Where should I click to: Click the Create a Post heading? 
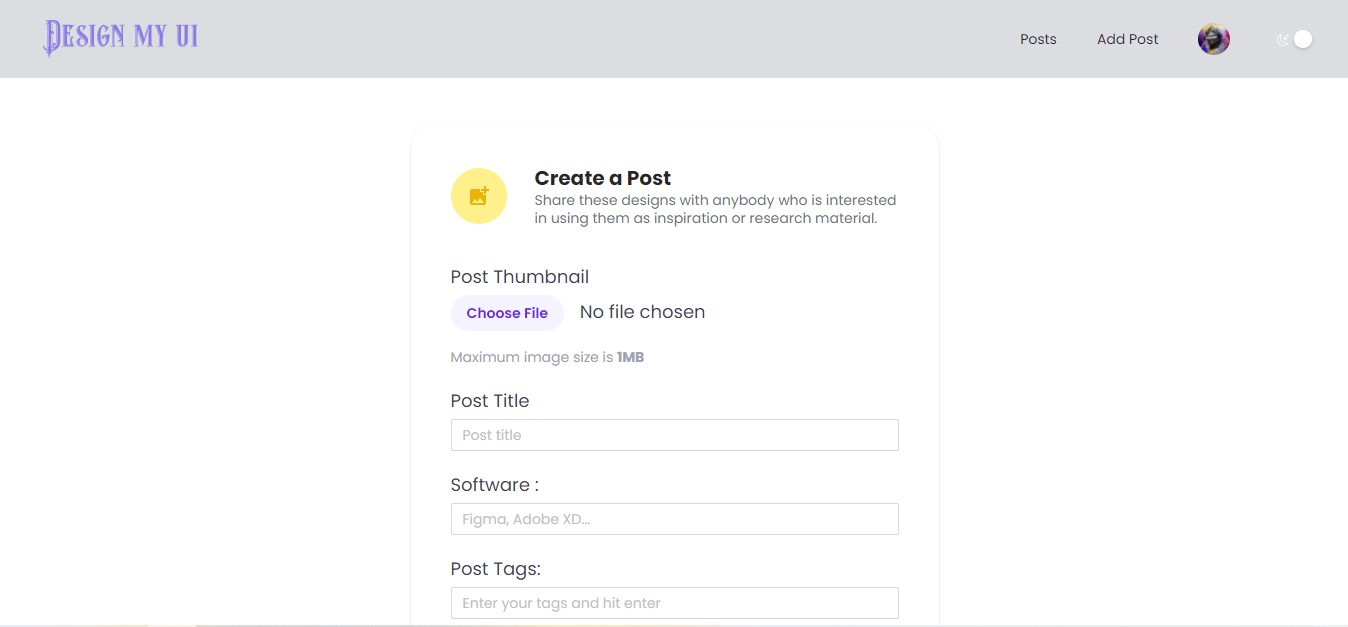(x=602, y=178)
